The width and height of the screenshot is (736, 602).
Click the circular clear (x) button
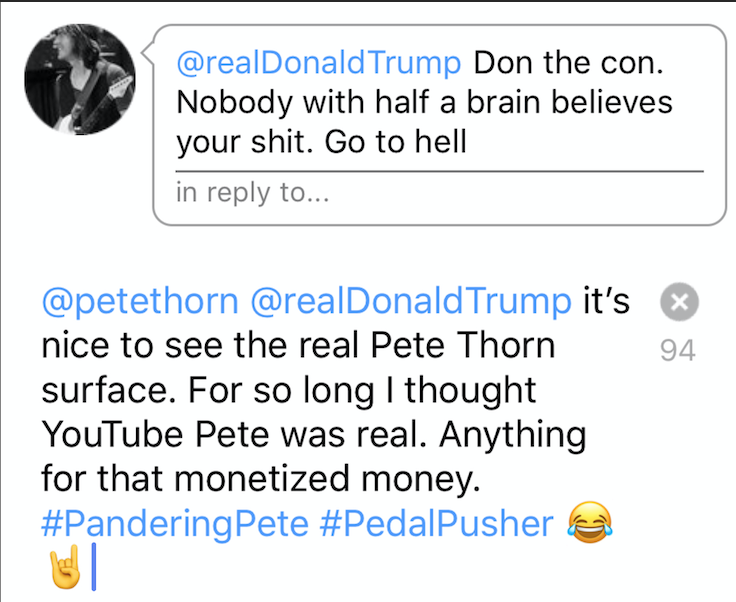pyautogui.click(x=679, y=303)
